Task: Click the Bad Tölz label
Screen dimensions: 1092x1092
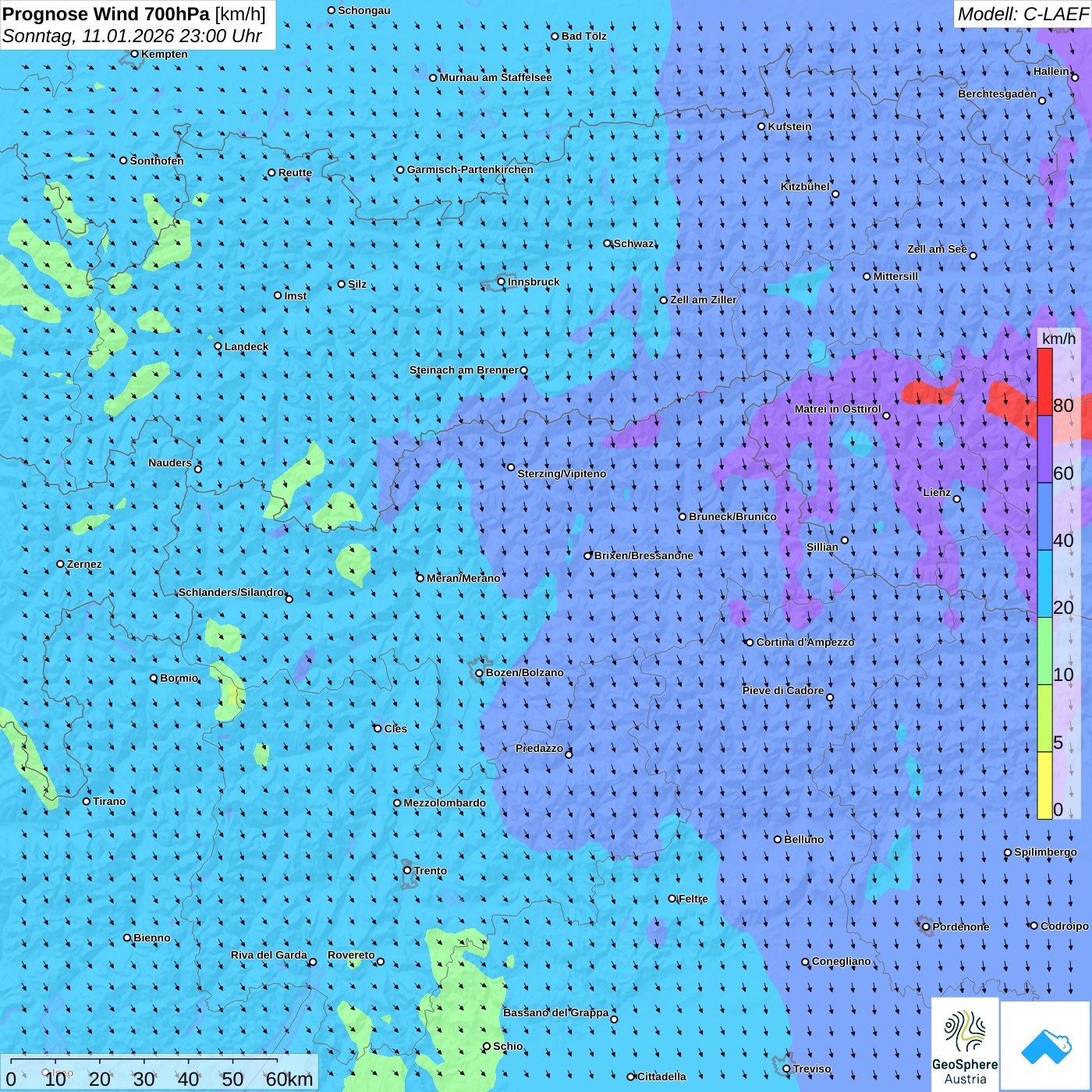Action: tap(583, 36)
